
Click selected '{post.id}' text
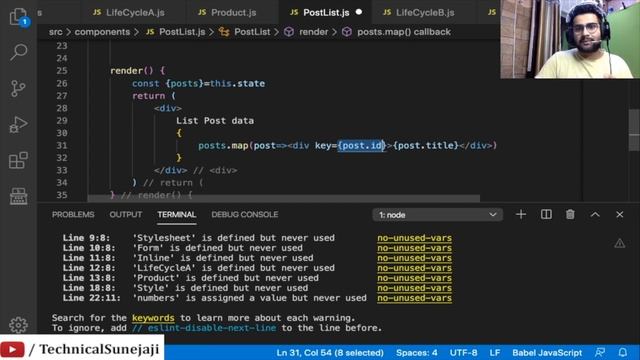361,145
